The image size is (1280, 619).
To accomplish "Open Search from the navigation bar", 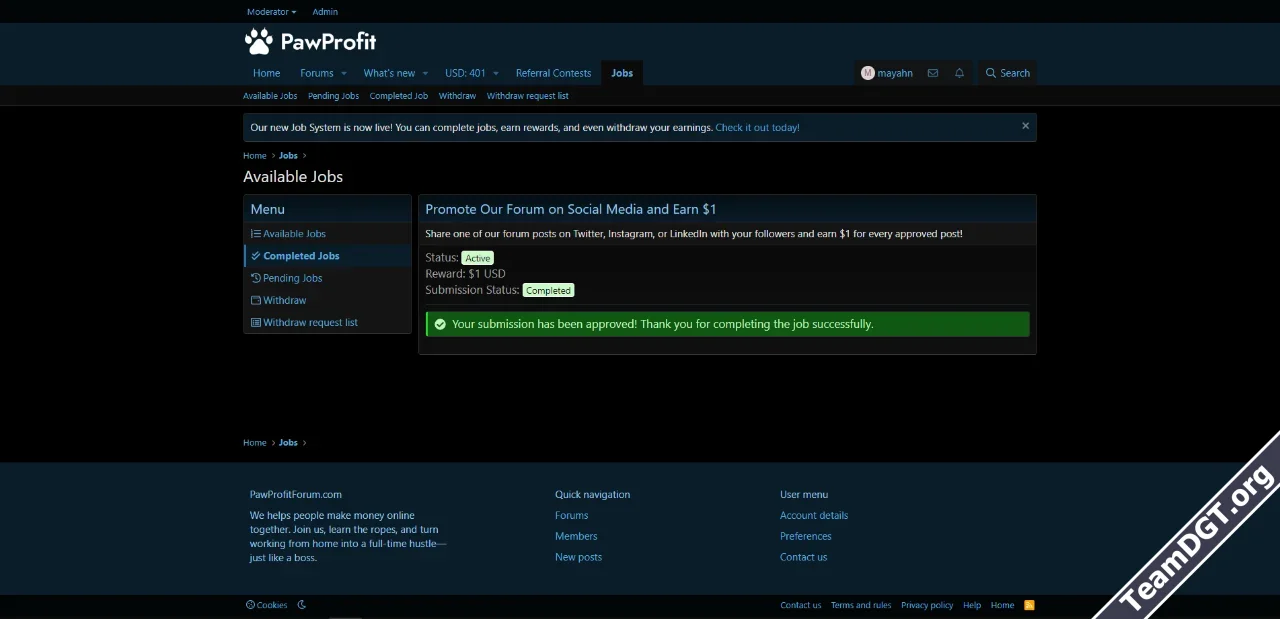I will coord(1007,73).
